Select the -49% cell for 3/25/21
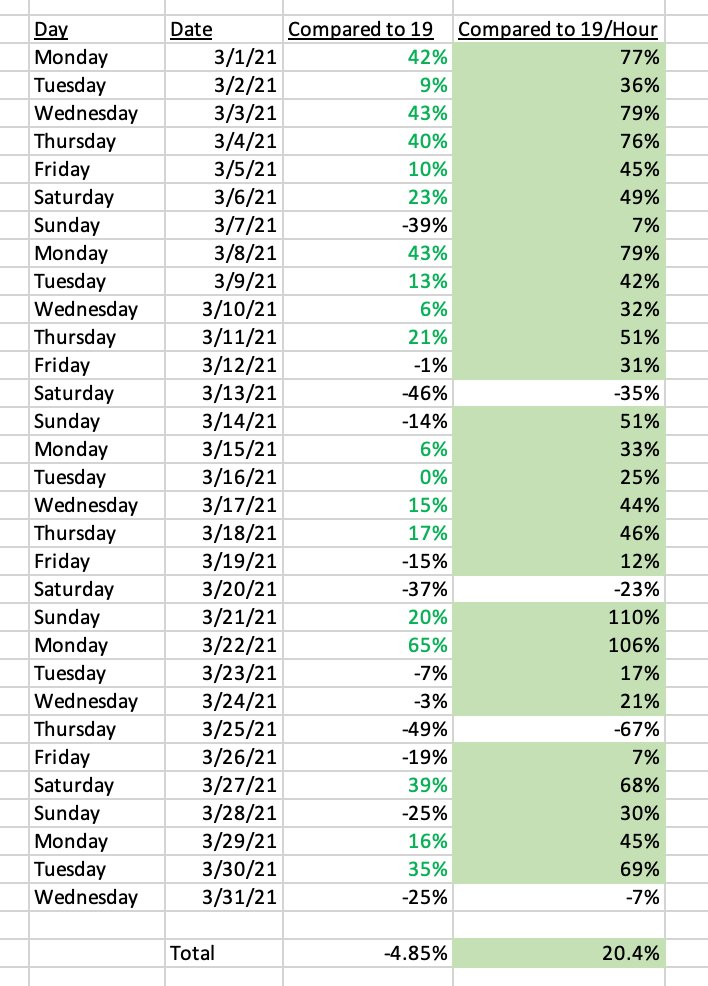The height and width of the screenshot is (986, 708). pyautogui.click(x=368, y=729)
